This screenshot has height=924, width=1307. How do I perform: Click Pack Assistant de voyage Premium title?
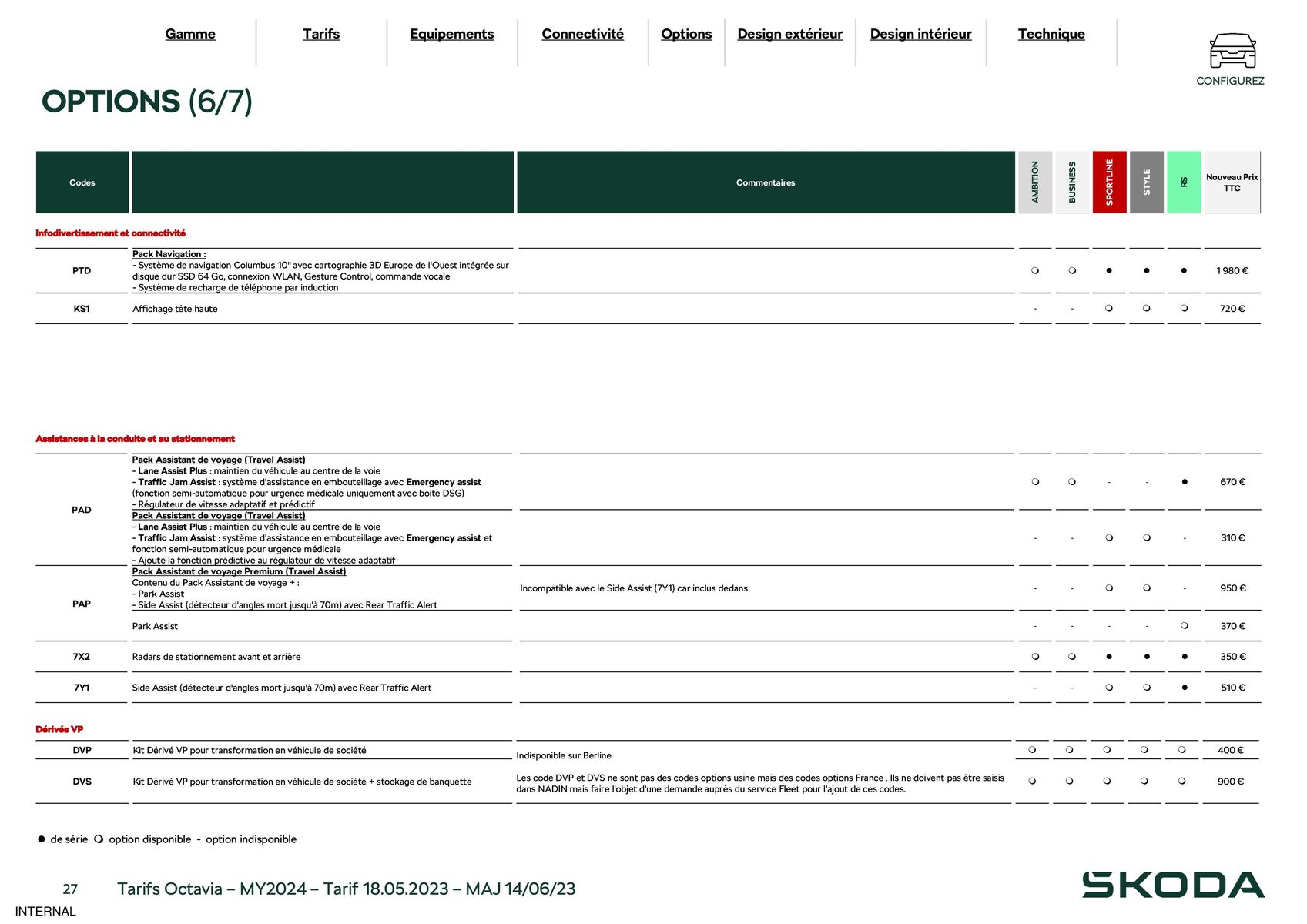(239, 571)
